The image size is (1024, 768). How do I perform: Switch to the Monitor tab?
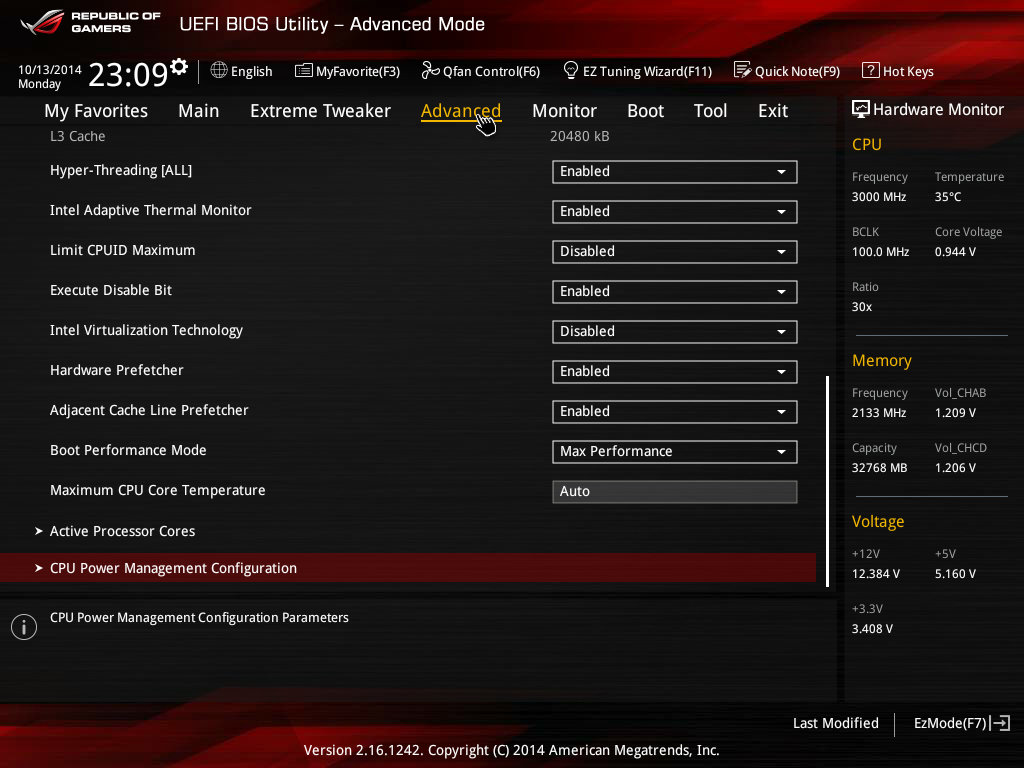(564, 111)
